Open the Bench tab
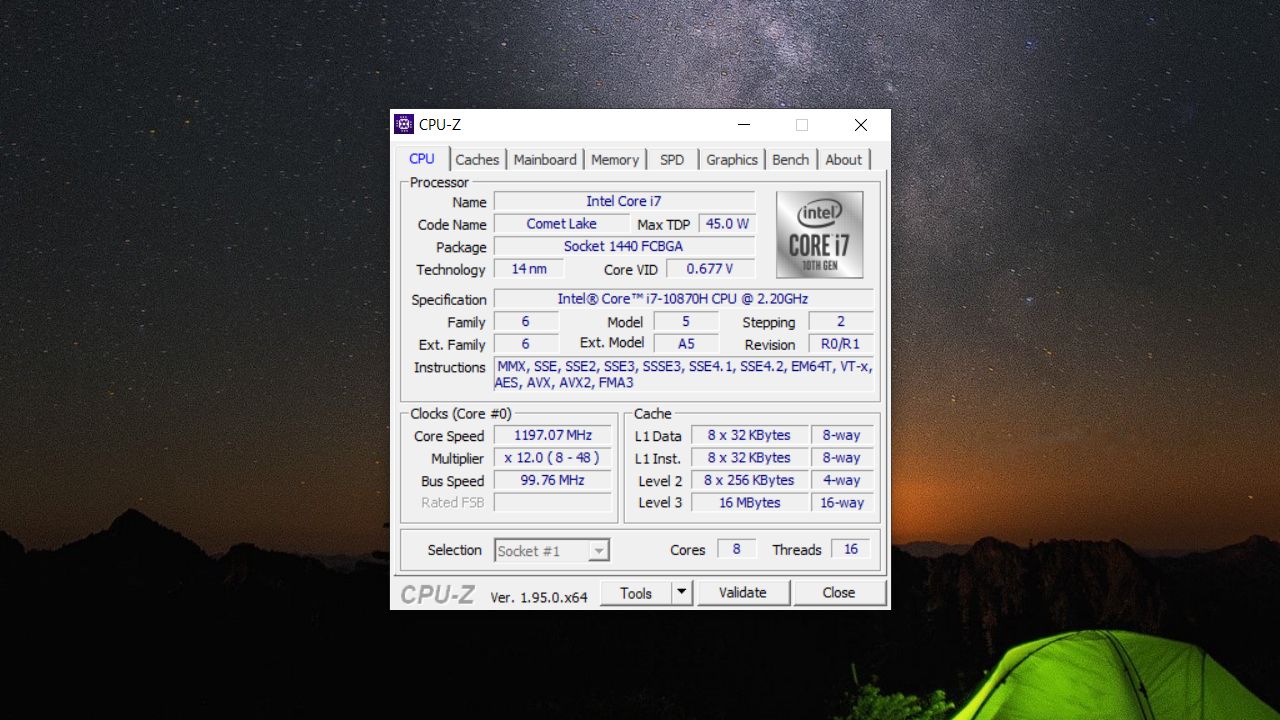 (x=790, y=159)
